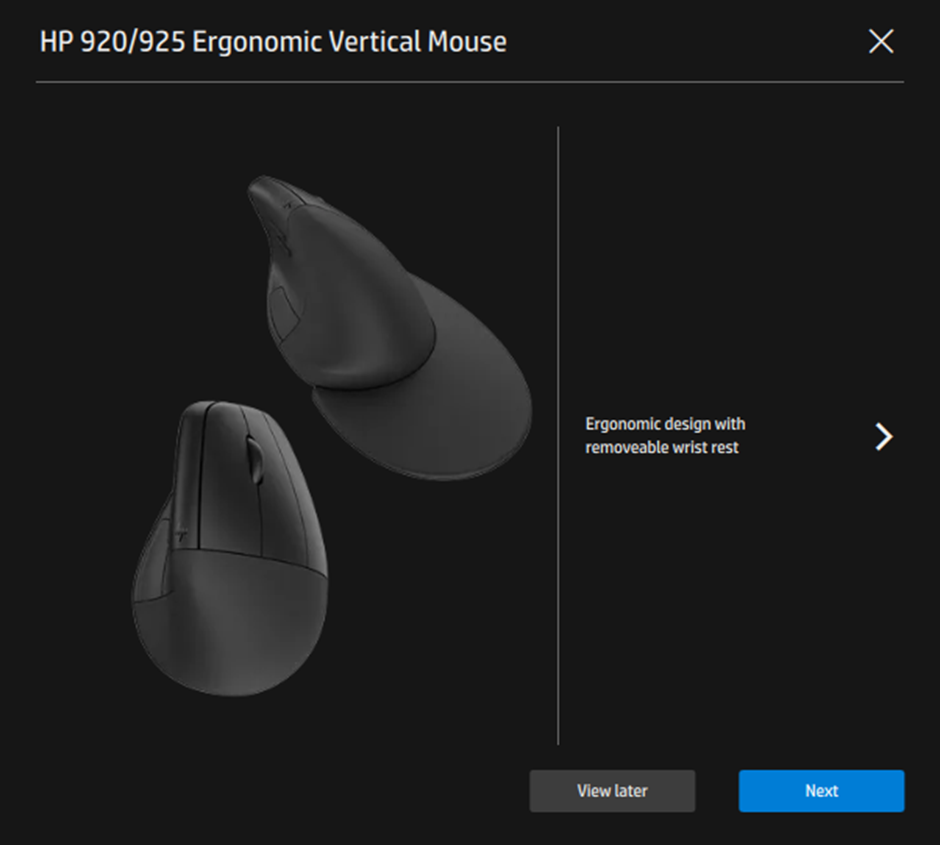Image resolution: width=940 pixels, height=845 pixels.
Task: Select 'Ergonomic design with removeable wrist rest' text
Action: point(665,436)
